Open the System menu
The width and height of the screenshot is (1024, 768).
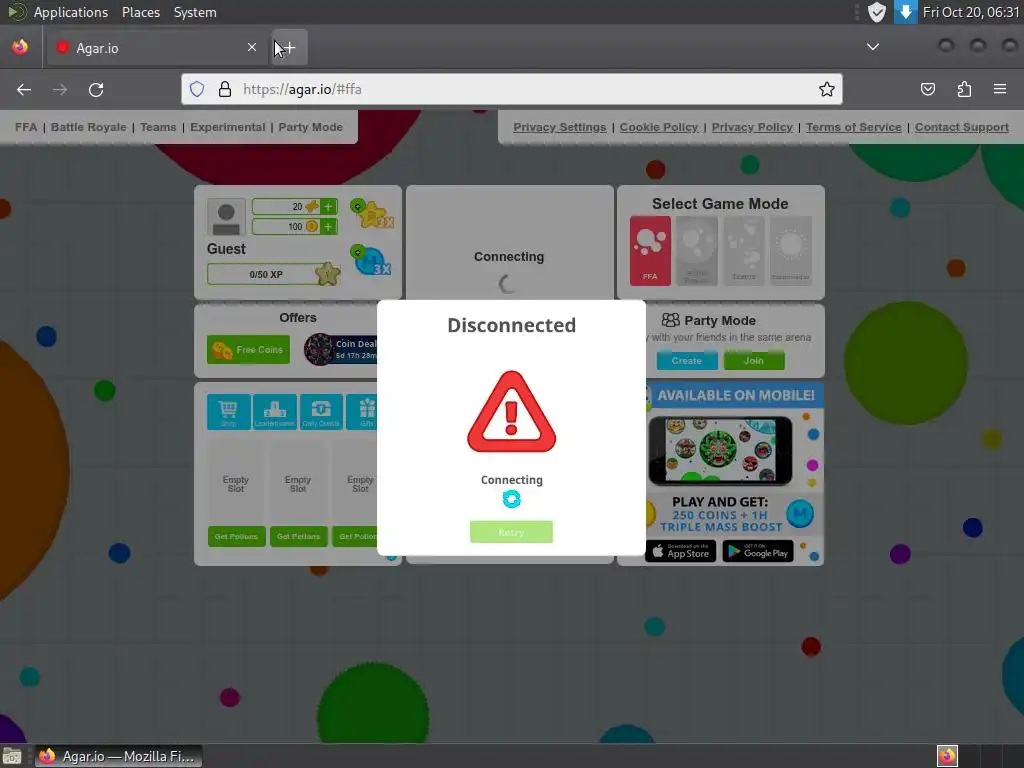(x=195, y=12)
